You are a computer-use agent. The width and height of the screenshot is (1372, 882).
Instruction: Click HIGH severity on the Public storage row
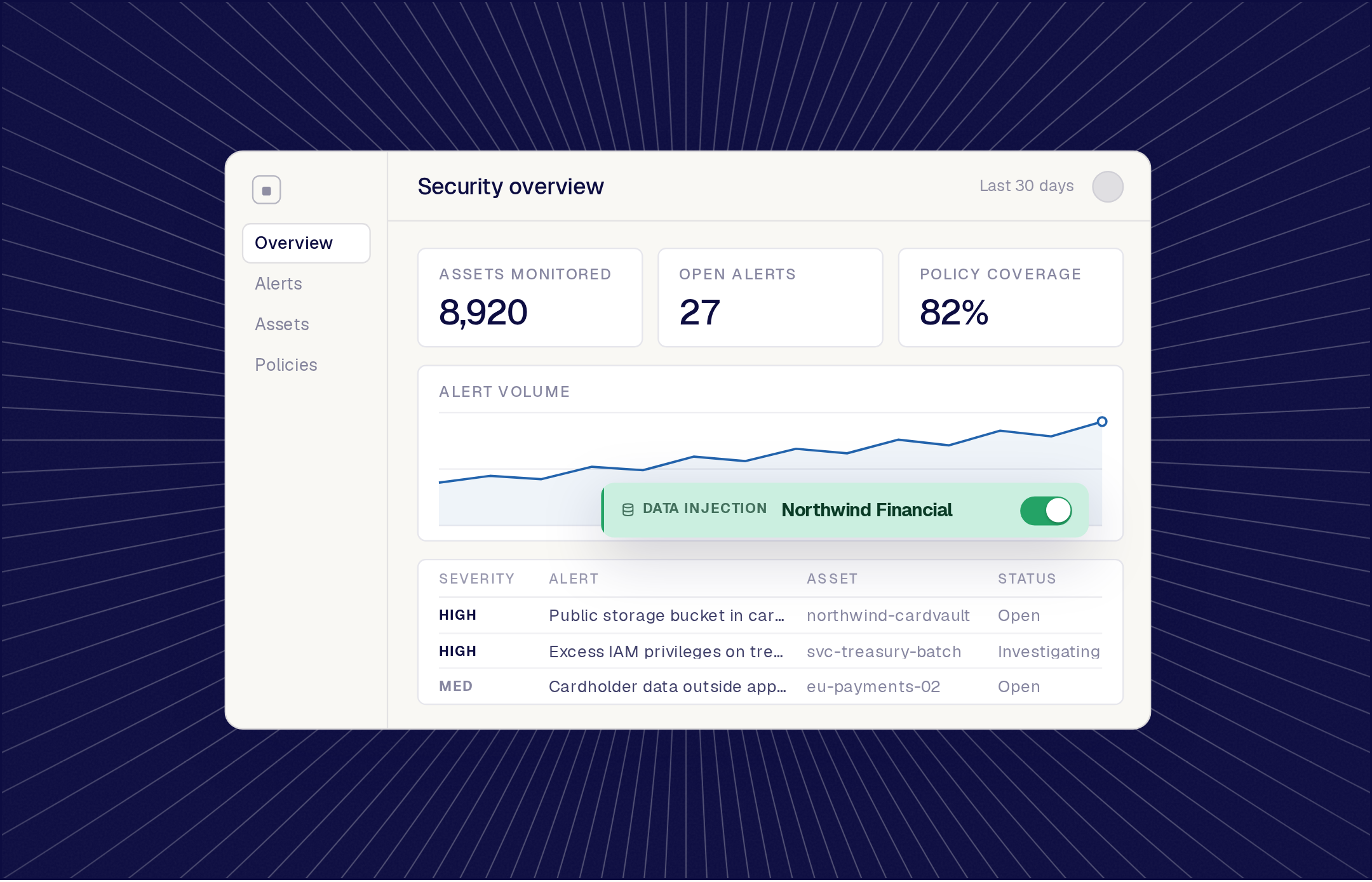point(457,615)
